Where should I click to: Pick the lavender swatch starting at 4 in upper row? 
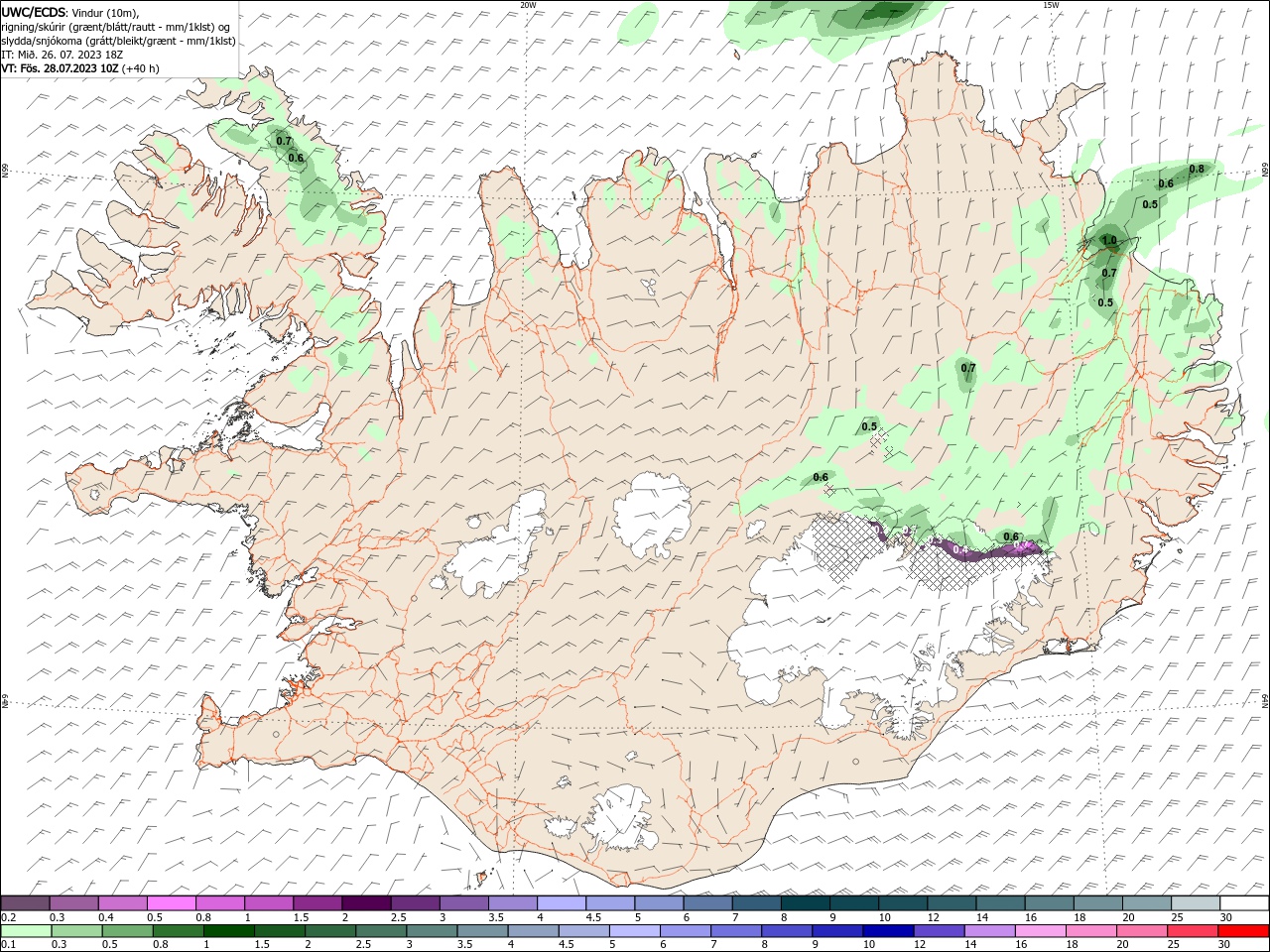[561, 903]
